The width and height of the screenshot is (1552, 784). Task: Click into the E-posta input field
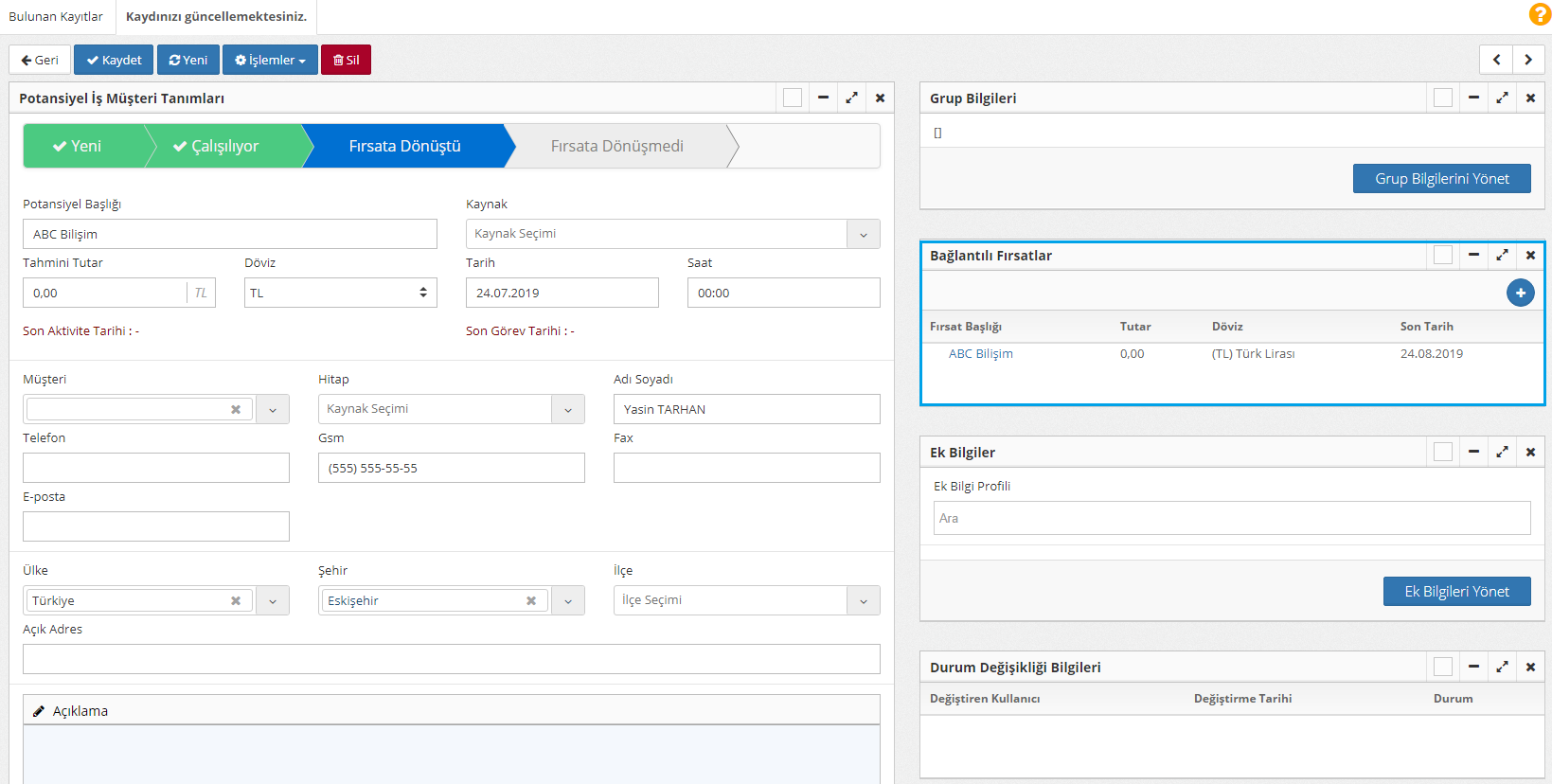(x=156, y=526)
